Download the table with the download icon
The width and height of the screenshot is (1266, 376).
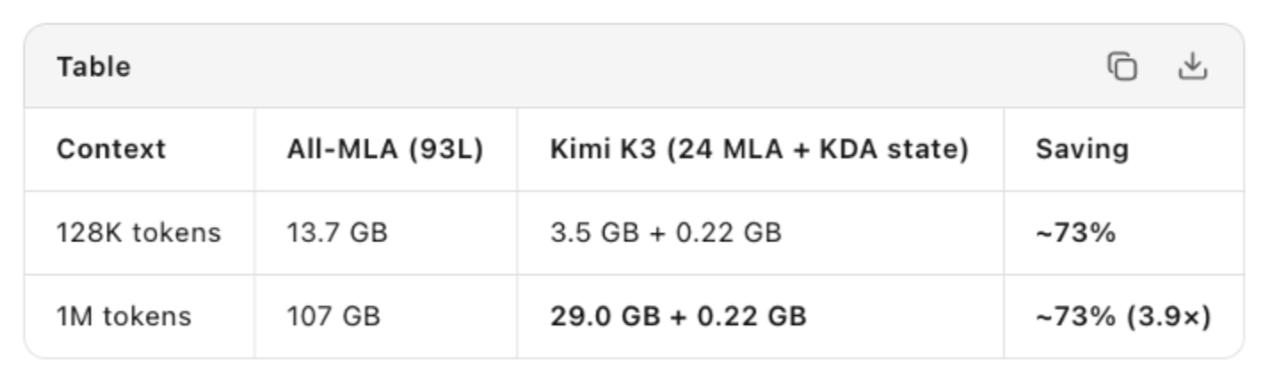[1192, 67]
